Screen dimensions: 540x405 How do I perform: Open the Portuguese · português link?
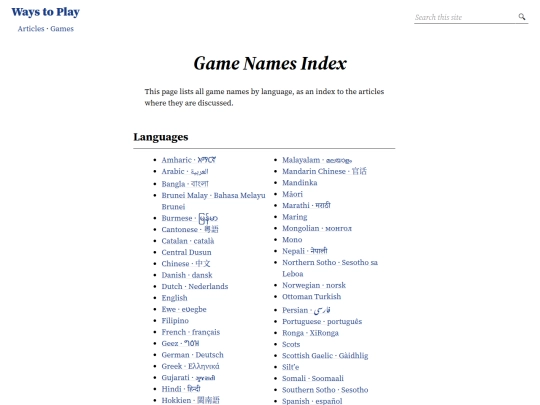pos(322,321)
